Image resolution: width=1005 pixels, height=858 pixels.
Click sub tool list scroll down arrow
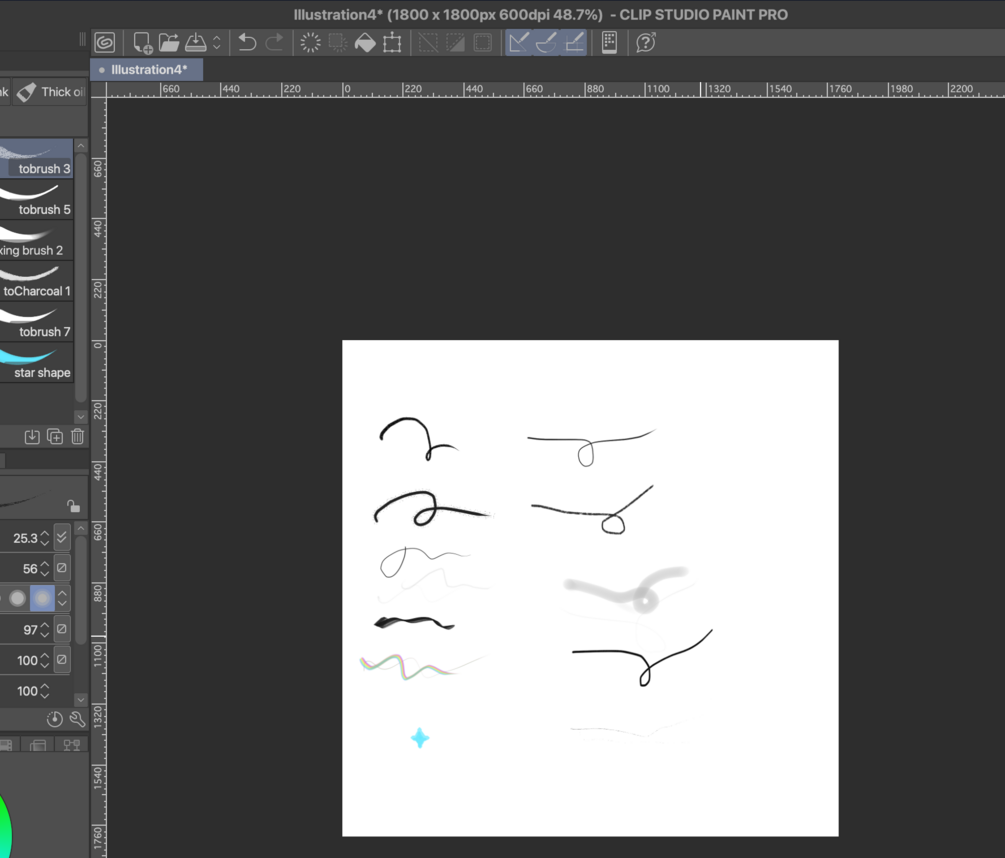click(81, 417)
